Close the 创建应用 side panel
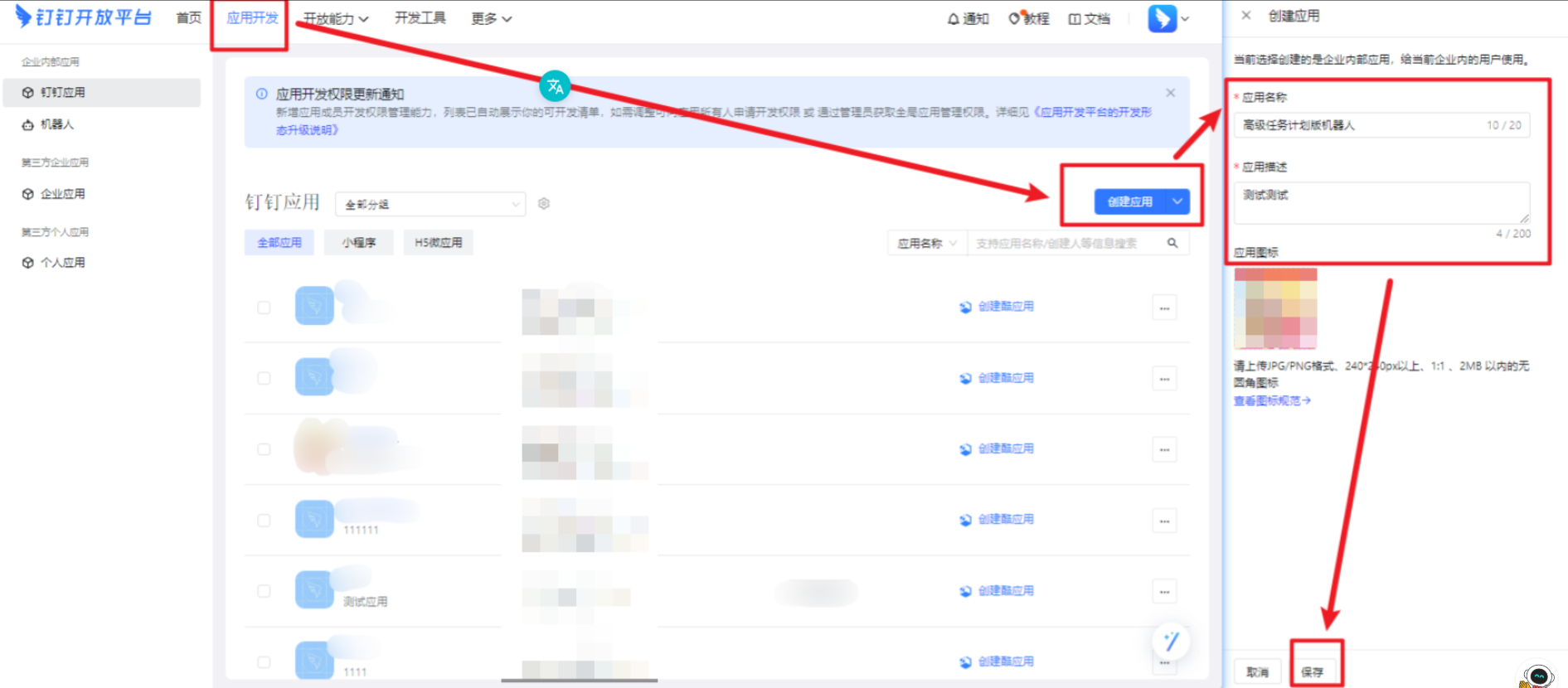The width and height of the screenshot is (1568, 688). point(1245,15)
